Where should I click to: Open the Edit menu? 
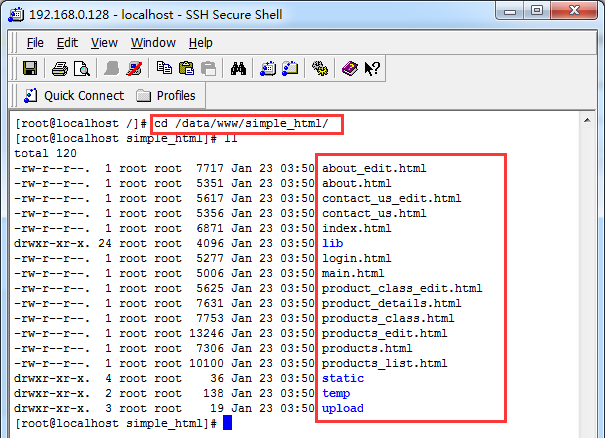[x=68, y=42]
